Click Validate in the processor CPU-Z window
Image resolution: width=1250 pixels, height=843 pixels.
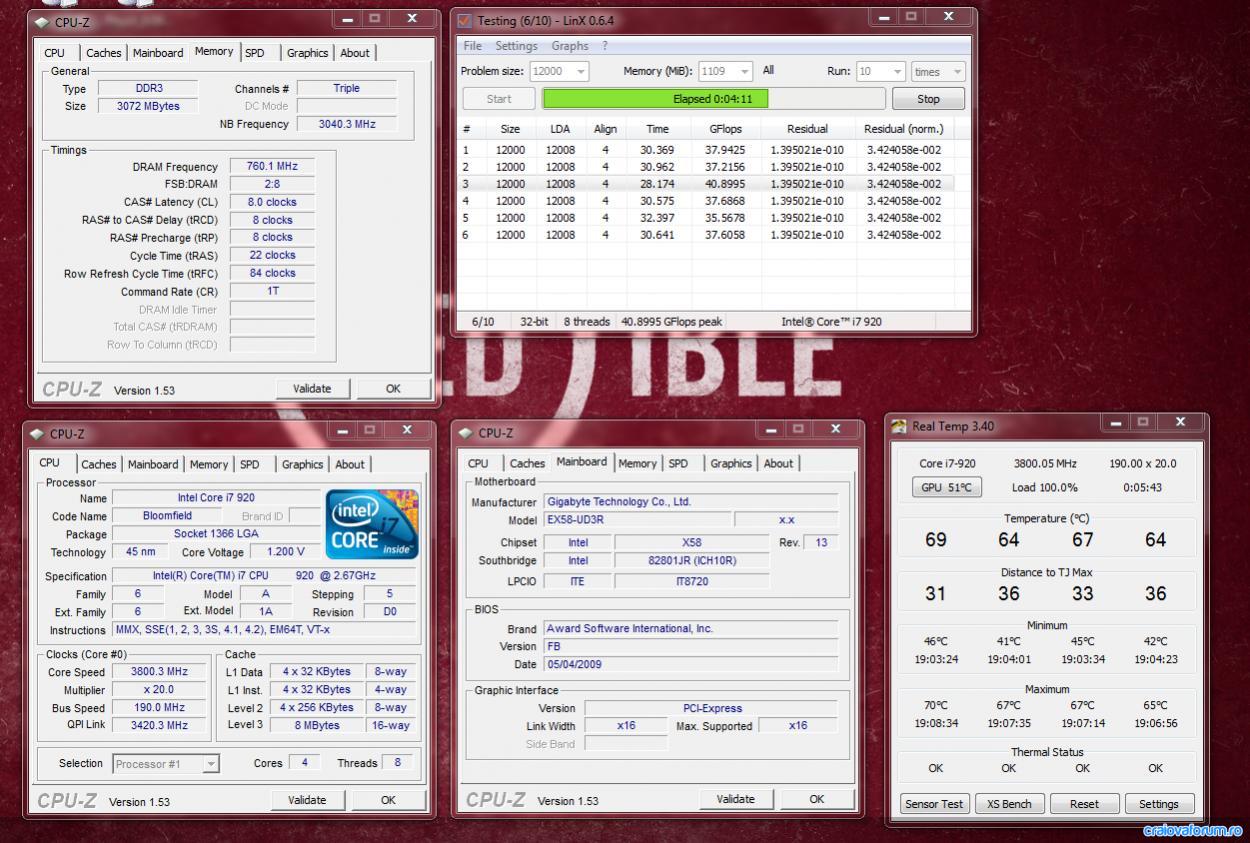[x=307, y=800]
